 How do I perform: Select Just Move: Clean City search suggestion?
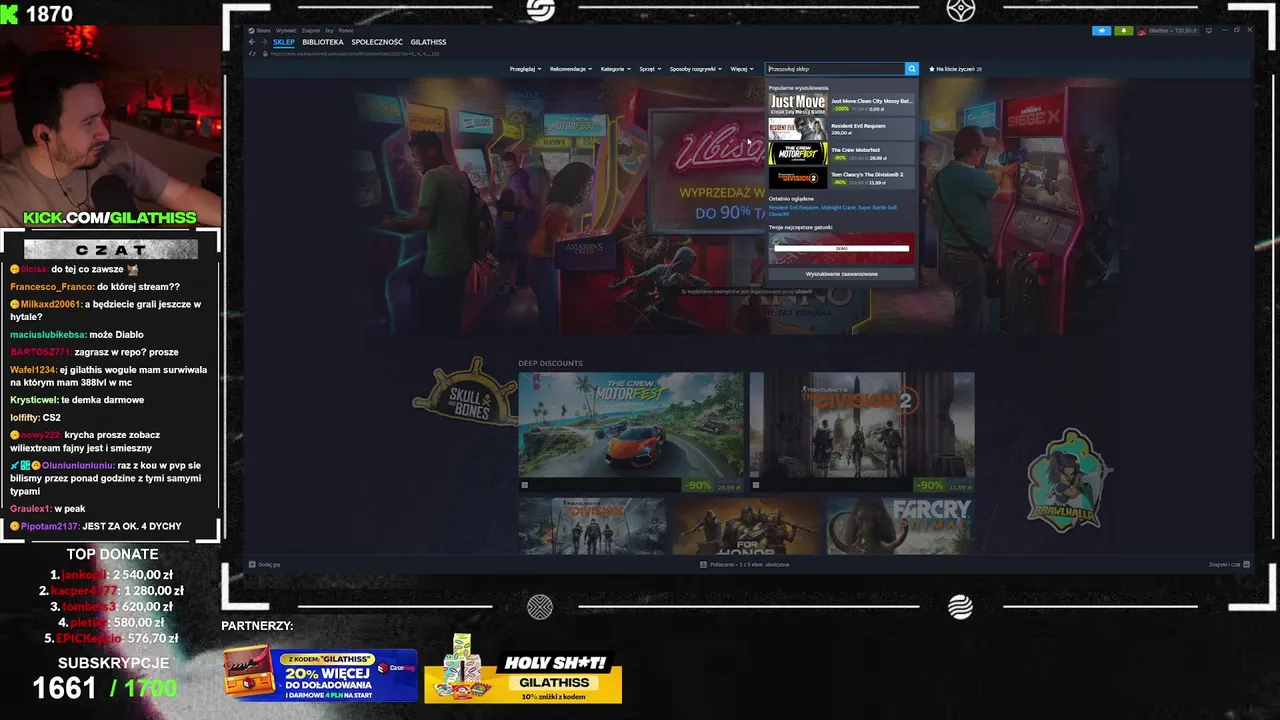[842, 104]
